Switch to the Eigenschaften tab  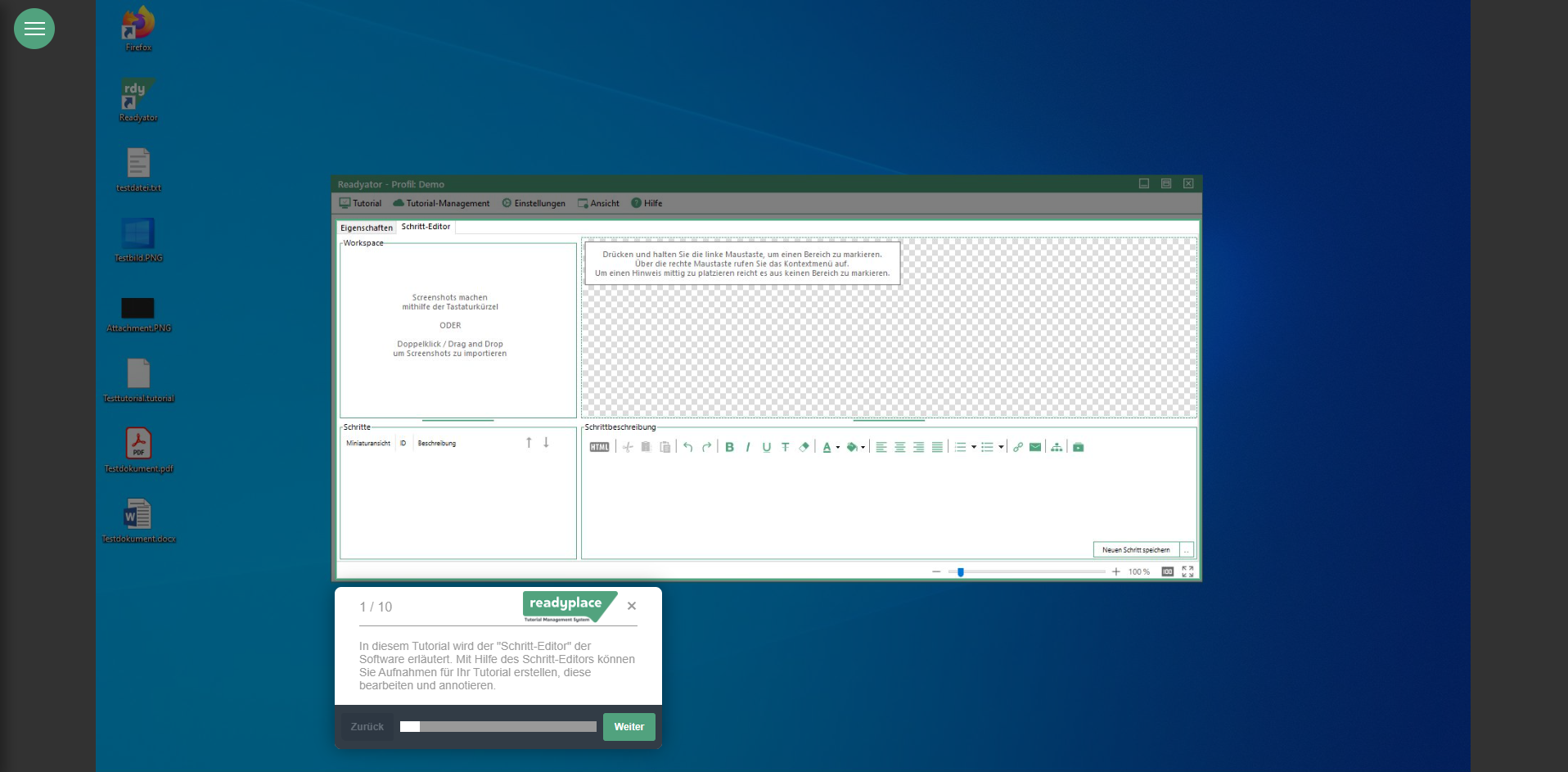click(x=367, y=228)
